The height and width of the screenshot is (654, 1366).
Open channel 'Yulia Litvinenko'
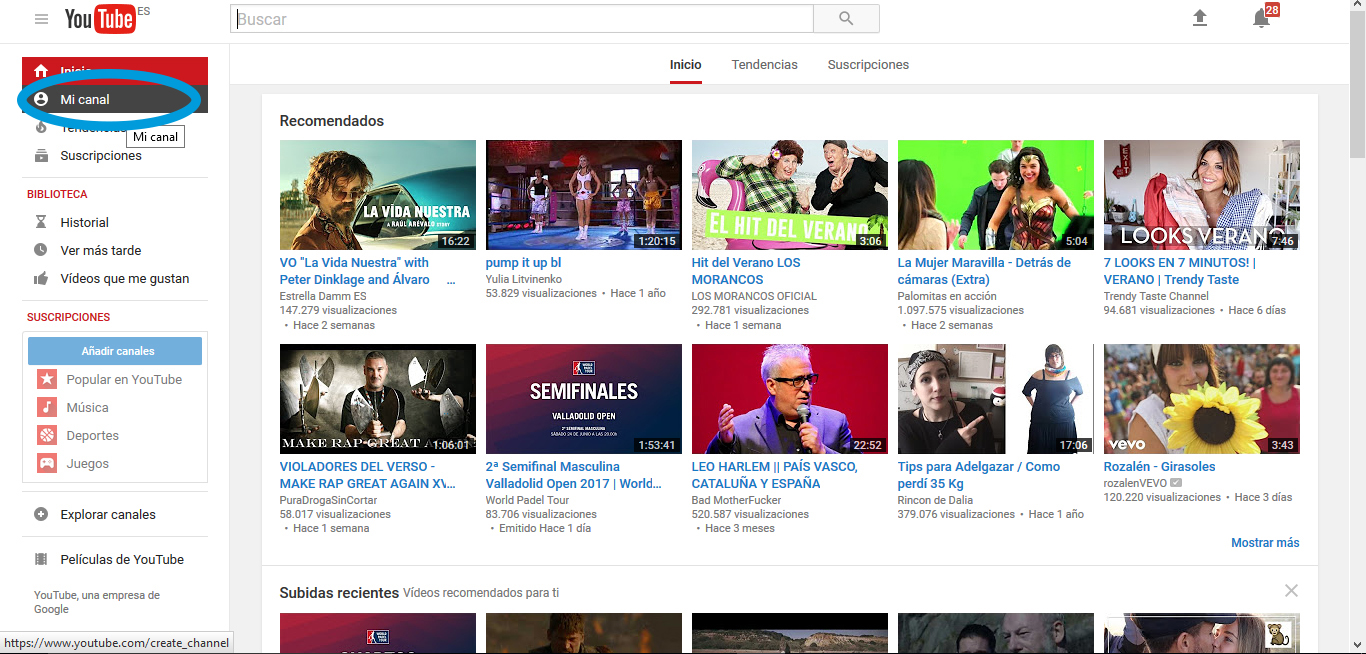click(x=524, y=279)
